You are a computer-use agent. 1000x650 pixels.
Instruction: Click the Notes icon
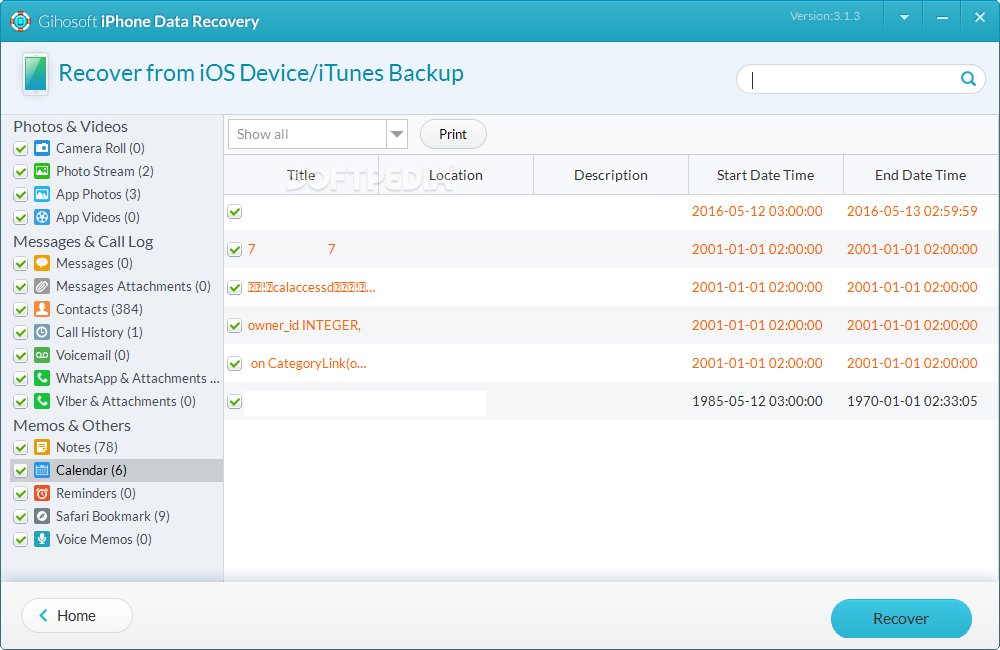click(42, 447)
